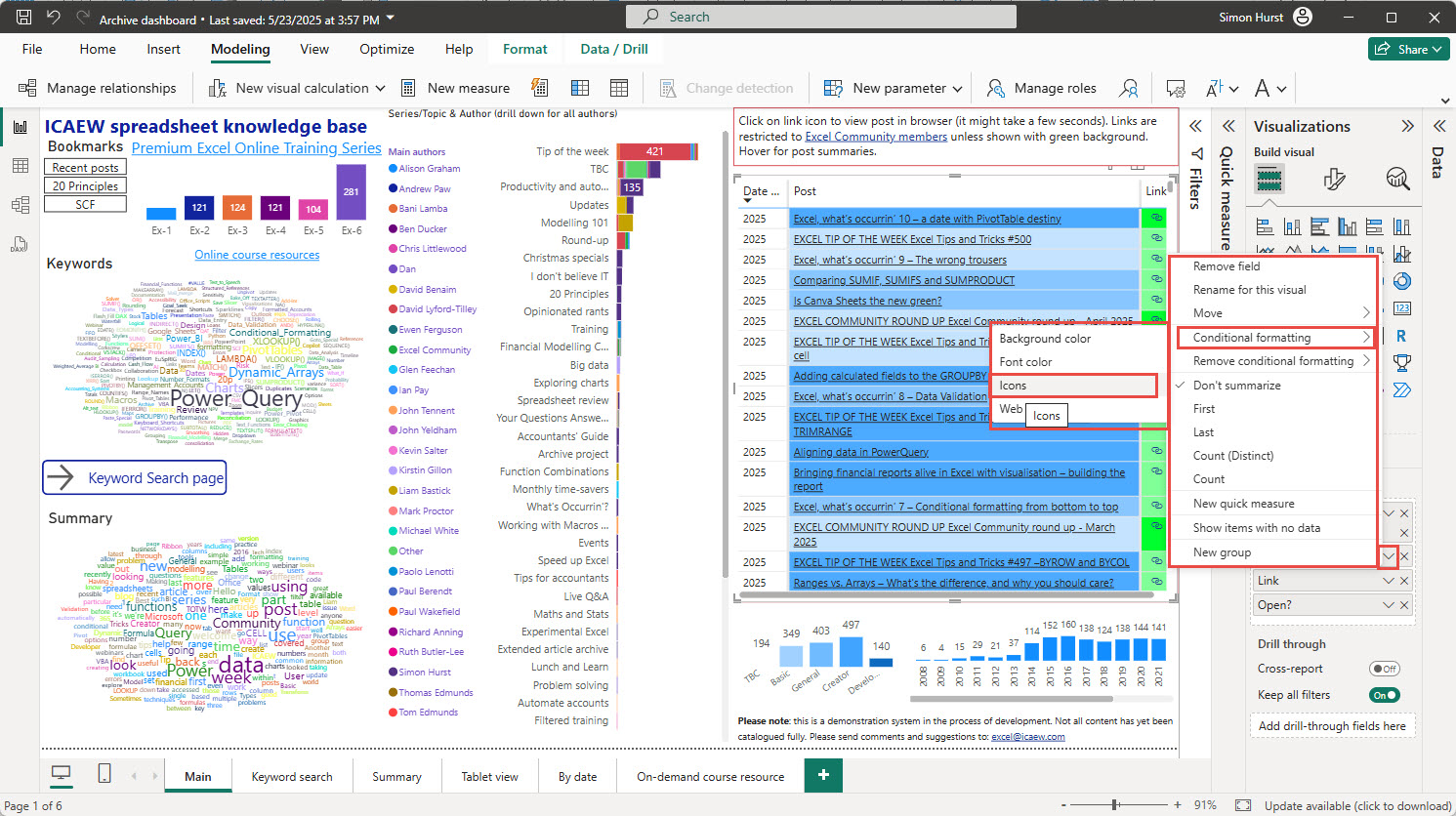Select the mobile layout icon
Screen dimensions: 1456x816
click(104, 774)
